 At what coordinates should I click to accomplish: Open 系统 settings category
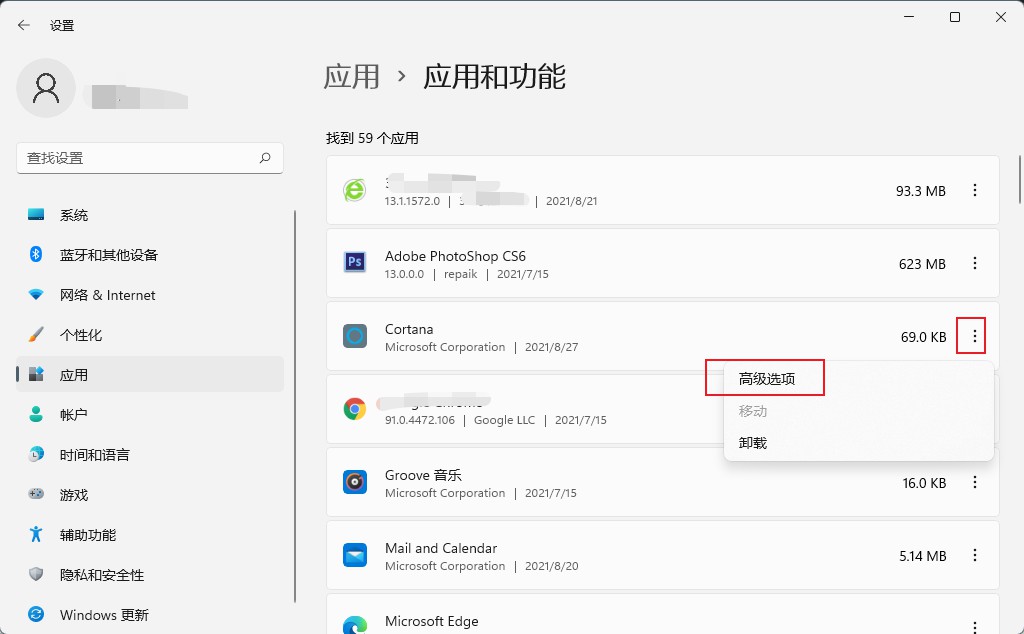point(150,215)
